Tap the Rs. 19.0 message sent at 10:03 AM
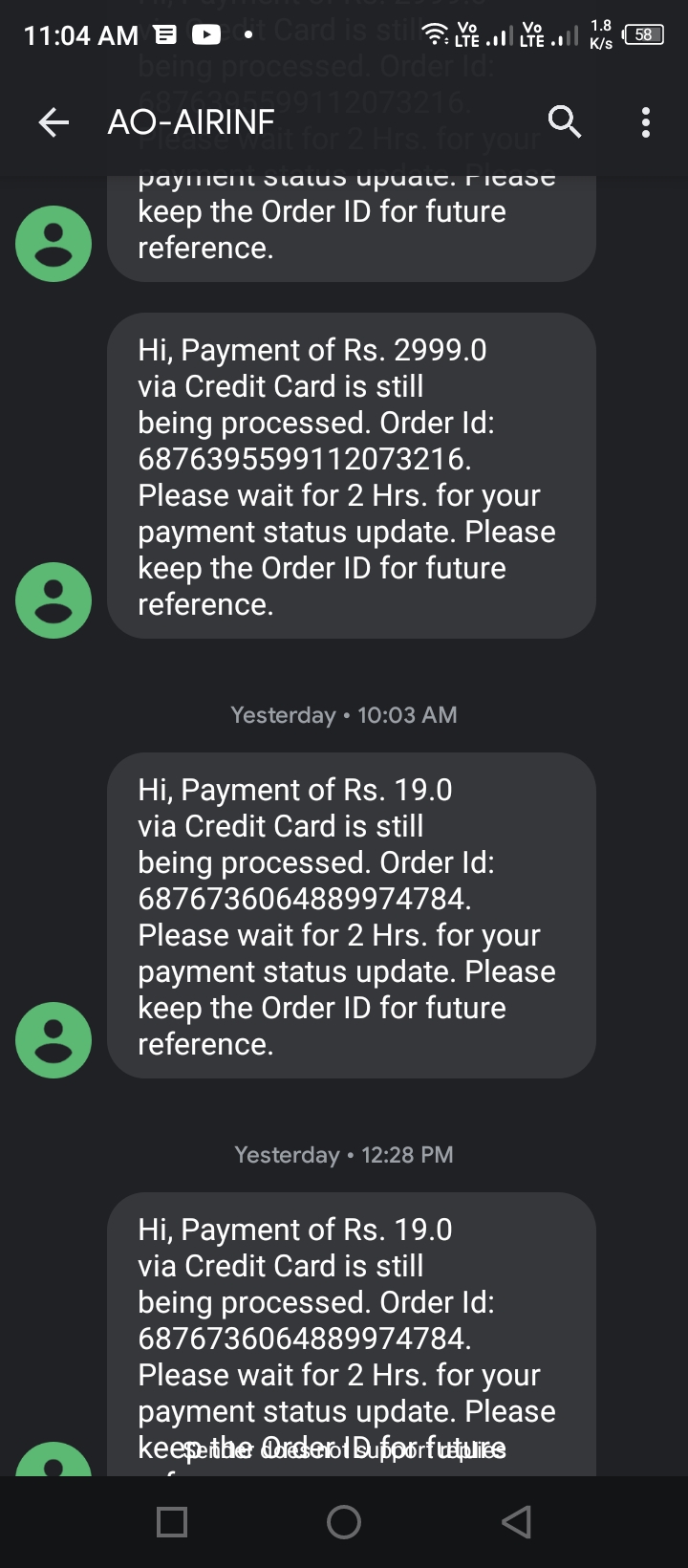This screenshot has width=688, height=1568. pos(352,915)
